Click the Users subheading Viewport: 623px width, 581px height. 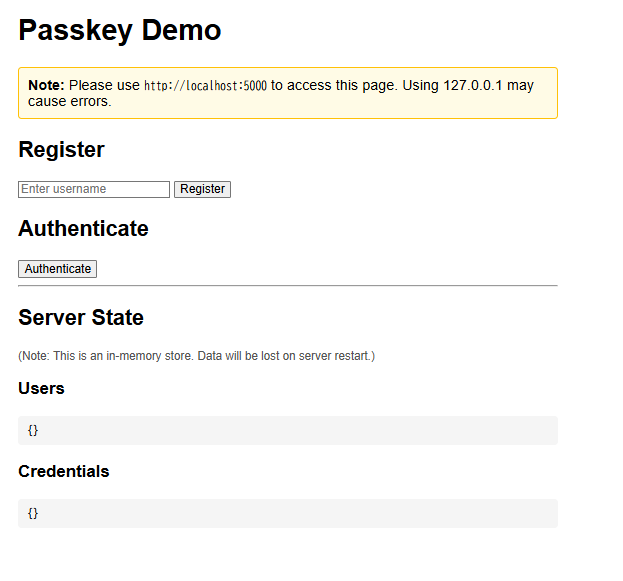(41, 389)
